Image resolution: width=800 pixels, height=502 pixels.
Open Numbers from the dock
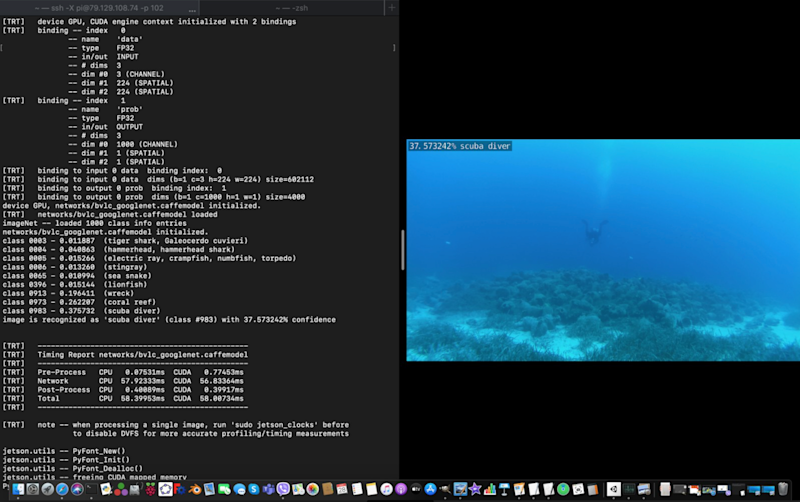coord(490,490)
